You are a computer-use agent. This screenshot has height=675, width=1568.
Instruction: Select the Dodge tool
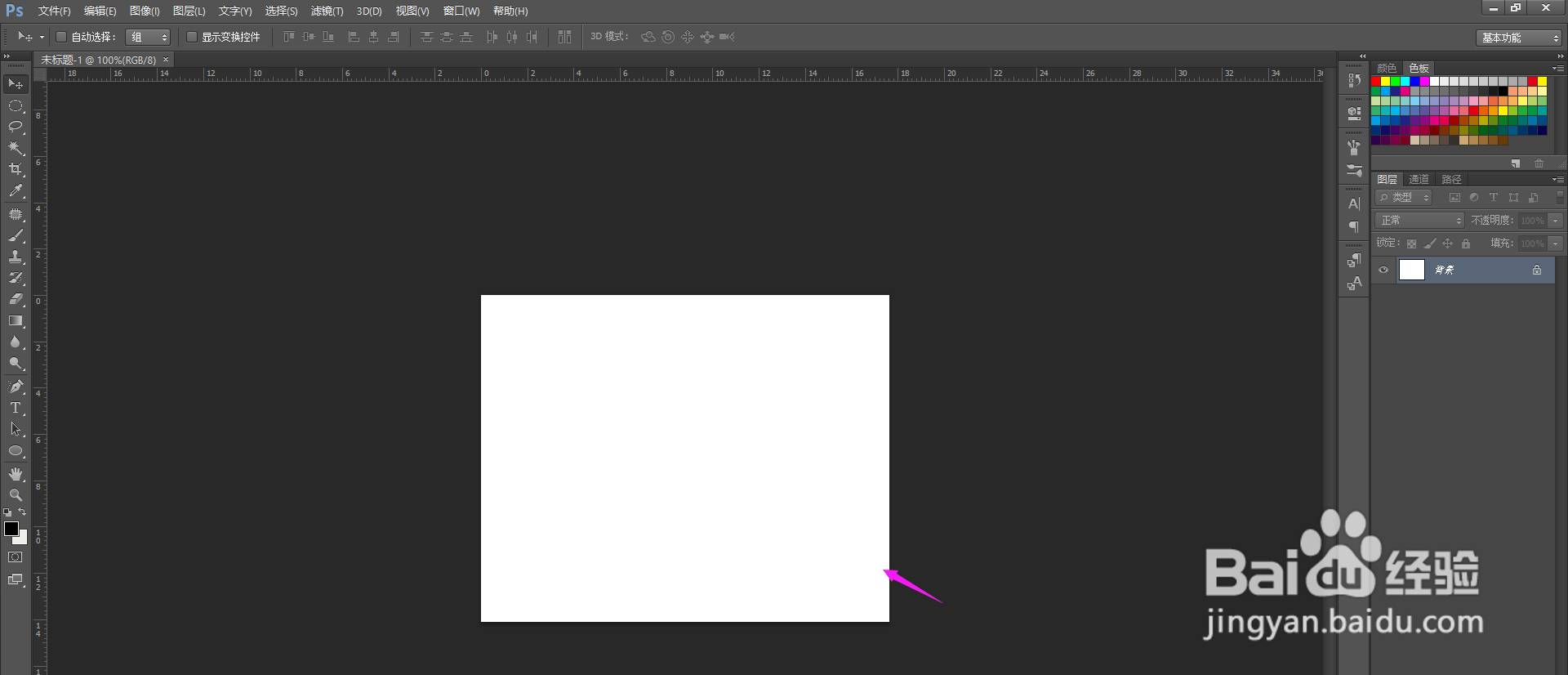(x=16, y=363)
